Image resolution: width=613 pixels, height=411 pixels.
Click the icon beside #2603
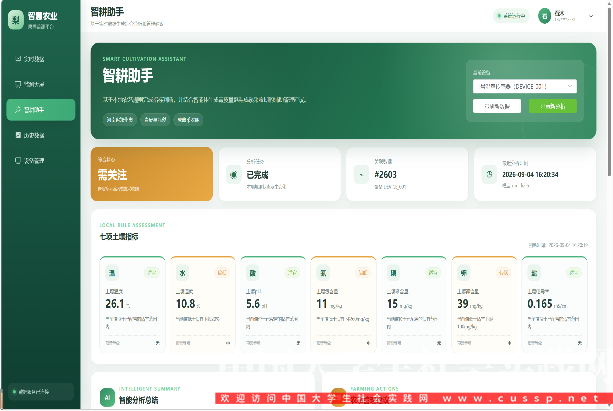click(361, 175)
